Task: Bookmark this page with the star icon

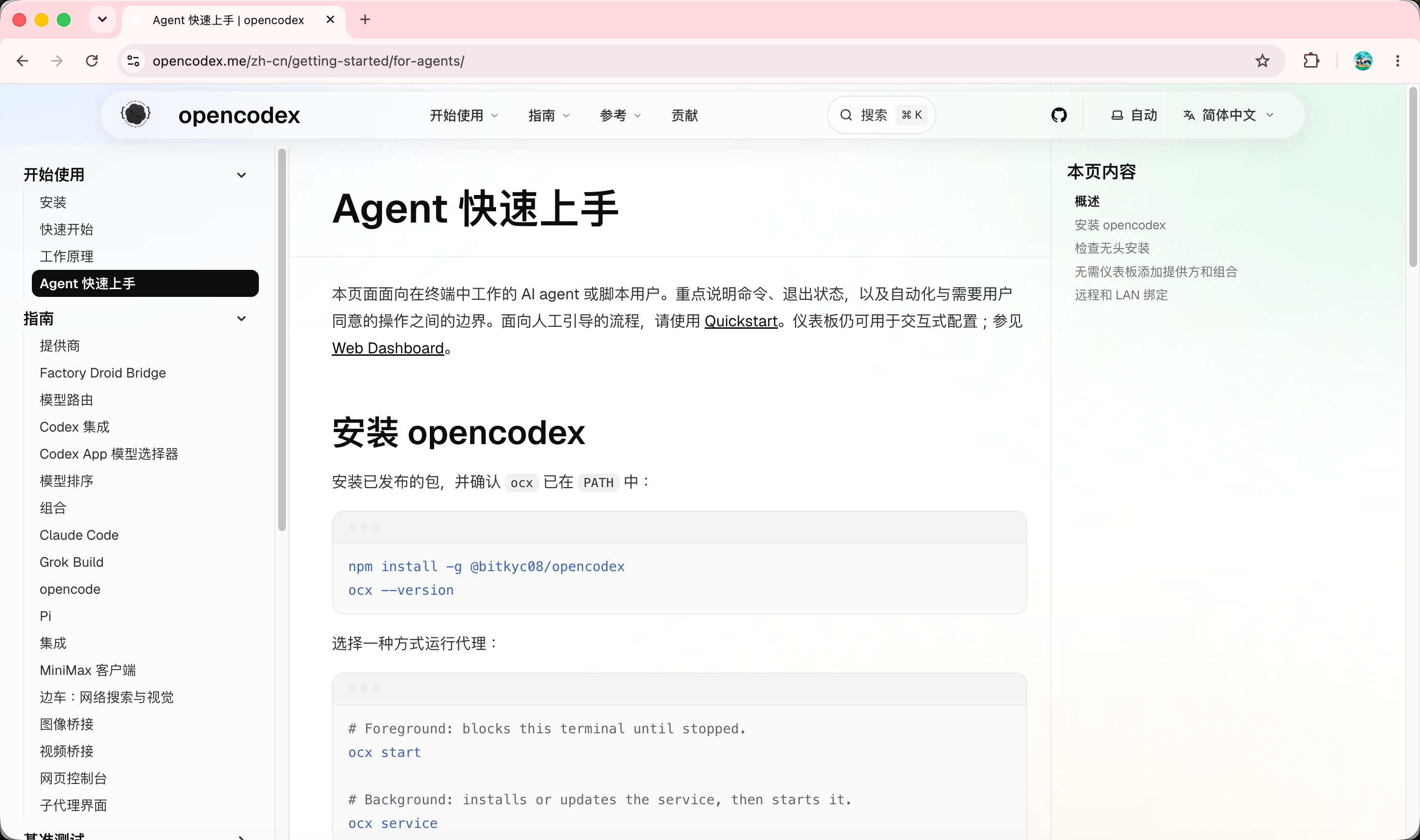Action: [x=1262, y=60]
